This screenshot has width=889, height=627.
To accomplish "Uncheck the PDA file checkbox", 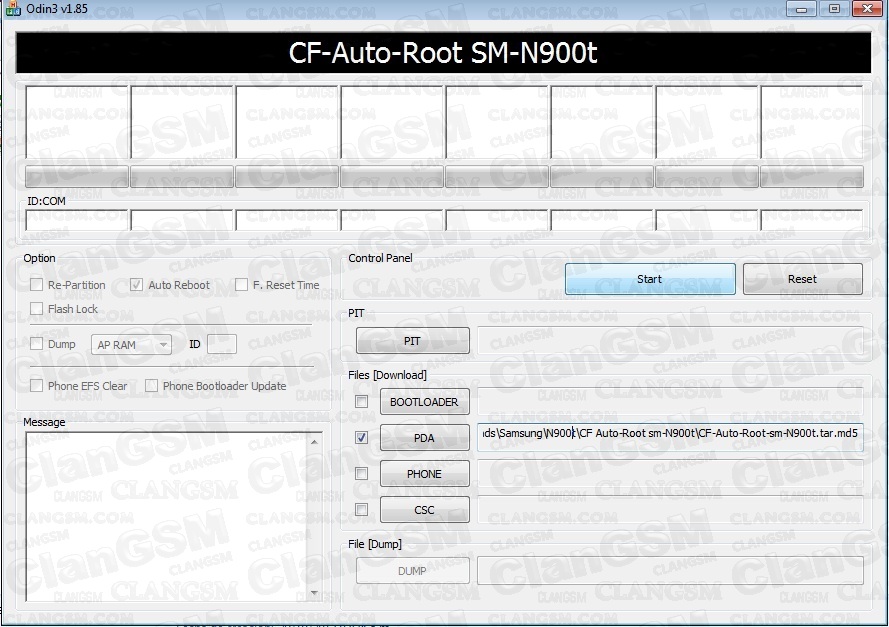I will click(x=361, y=438).
